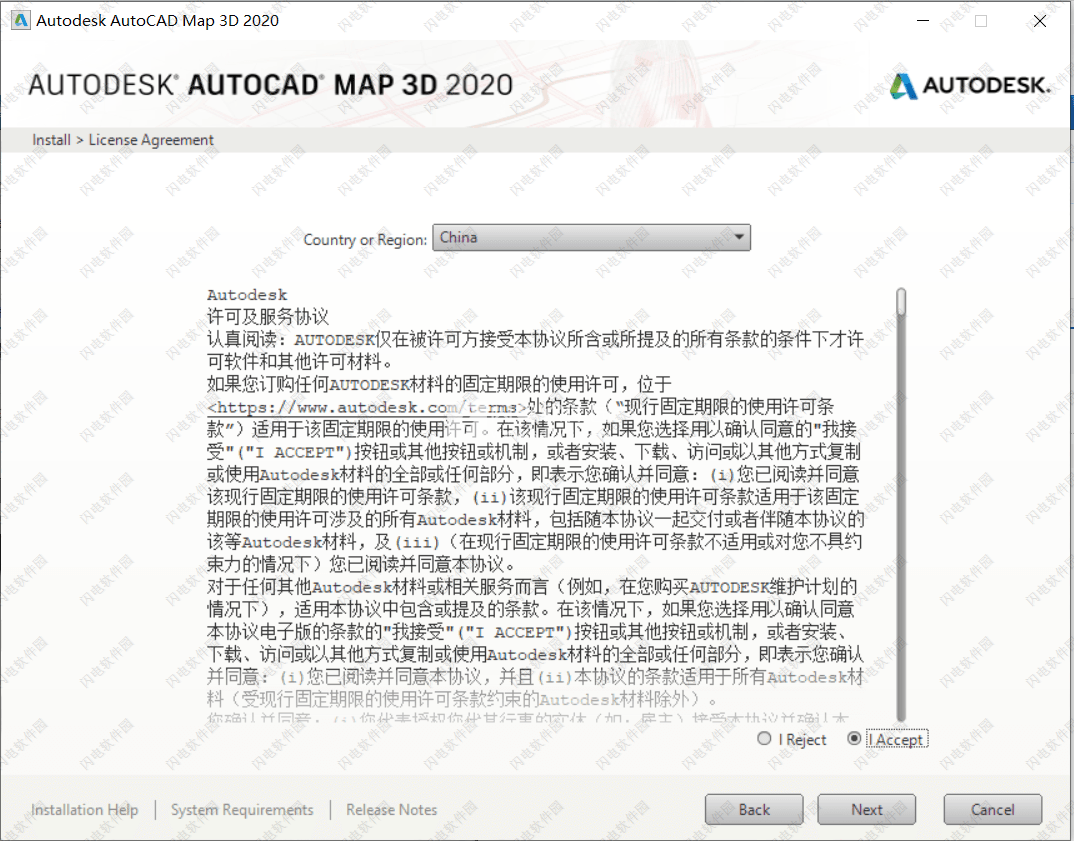Cancel the installation
This screenshot has width=1074, height=841.
pos(992,809)
